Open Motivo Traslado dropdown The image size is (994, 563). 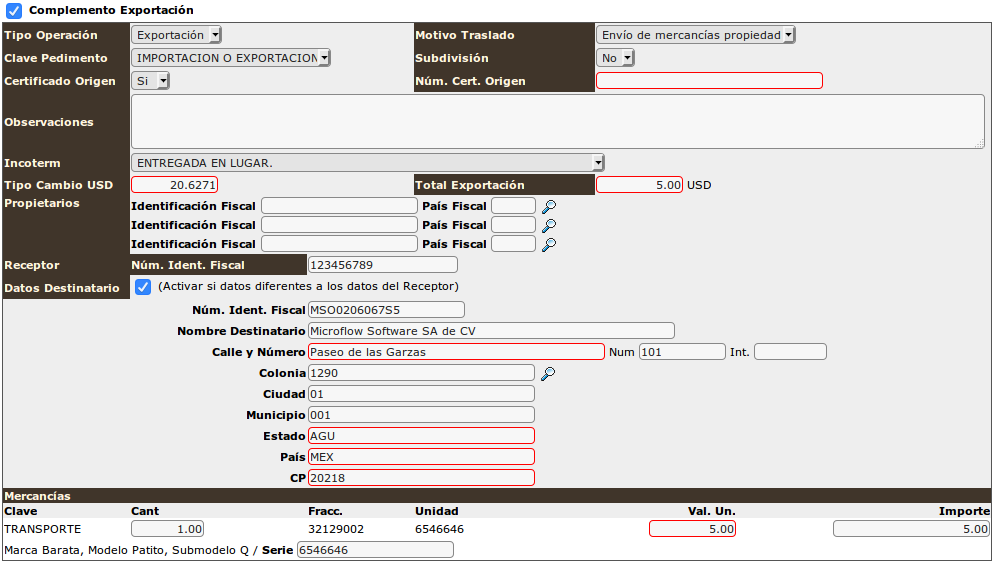(x=695, y=35)
